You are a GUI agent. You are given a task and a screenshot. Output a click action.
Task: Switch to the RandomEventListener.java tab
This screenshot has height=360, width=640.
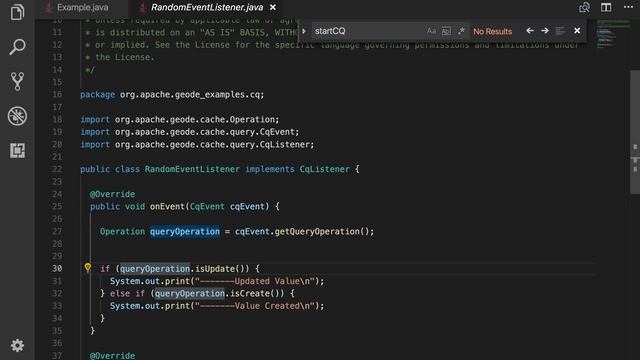(x=207, y=7)
